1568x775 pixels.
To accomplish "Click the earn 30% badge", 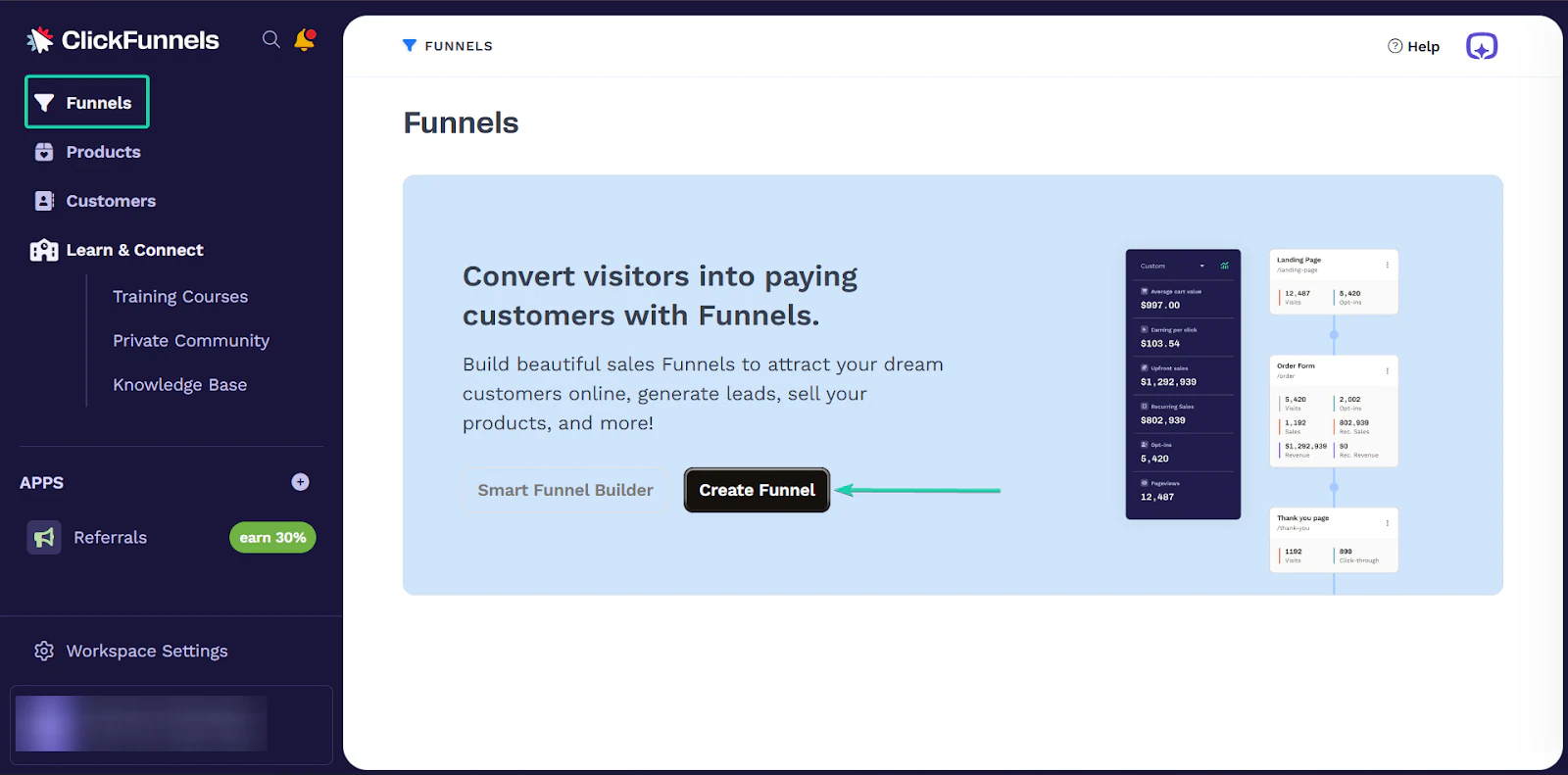I will (x=272, y=537).
